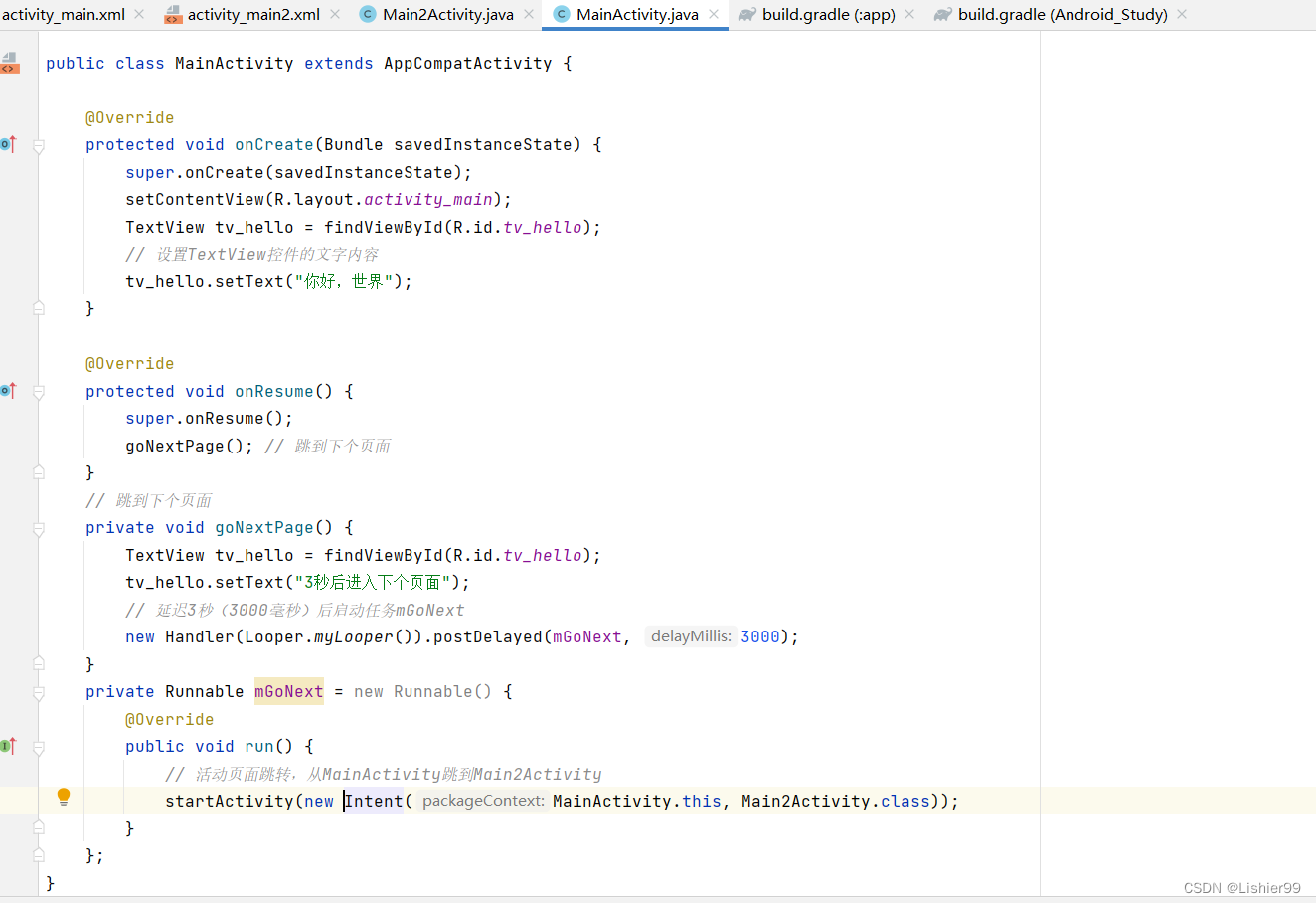Click the comment "设置TextView控件的文字内容"
The height and width of the screenshot is (903, 1316).
coord(251,254)
